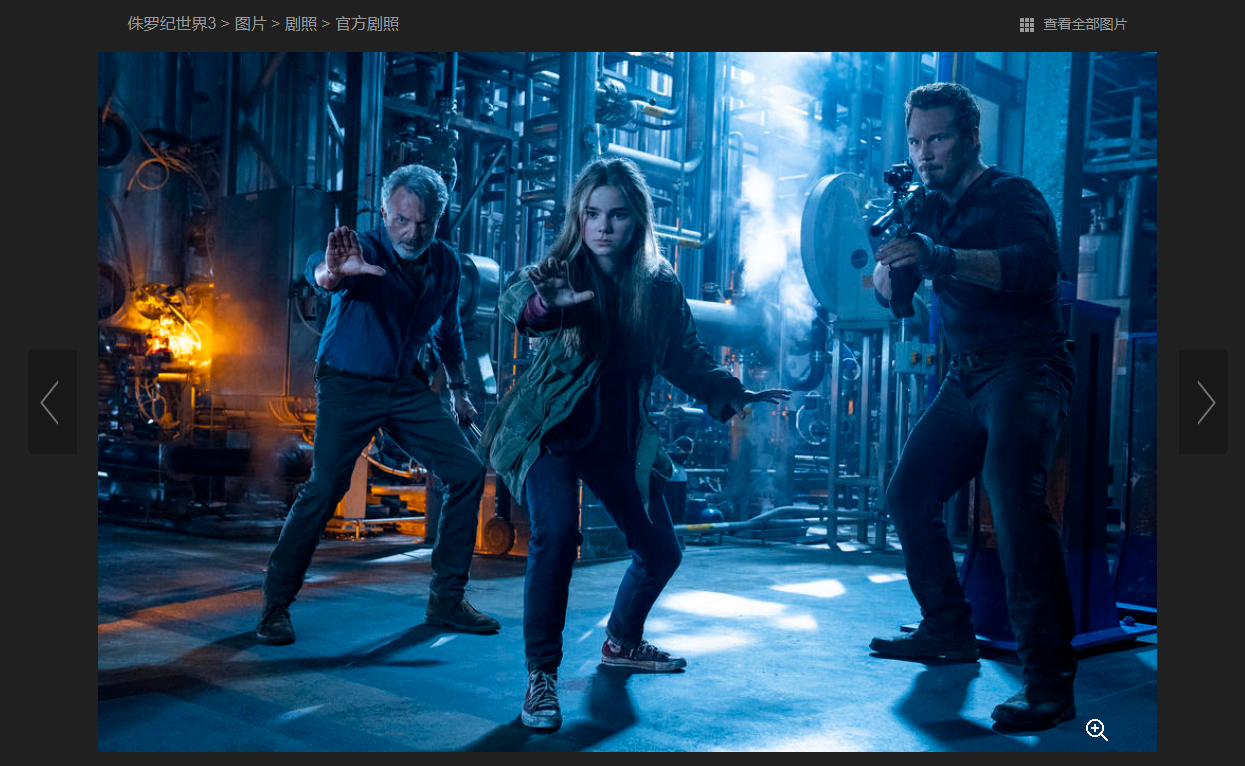Go to the previous photo with left arrow

(x=52, y=402)
